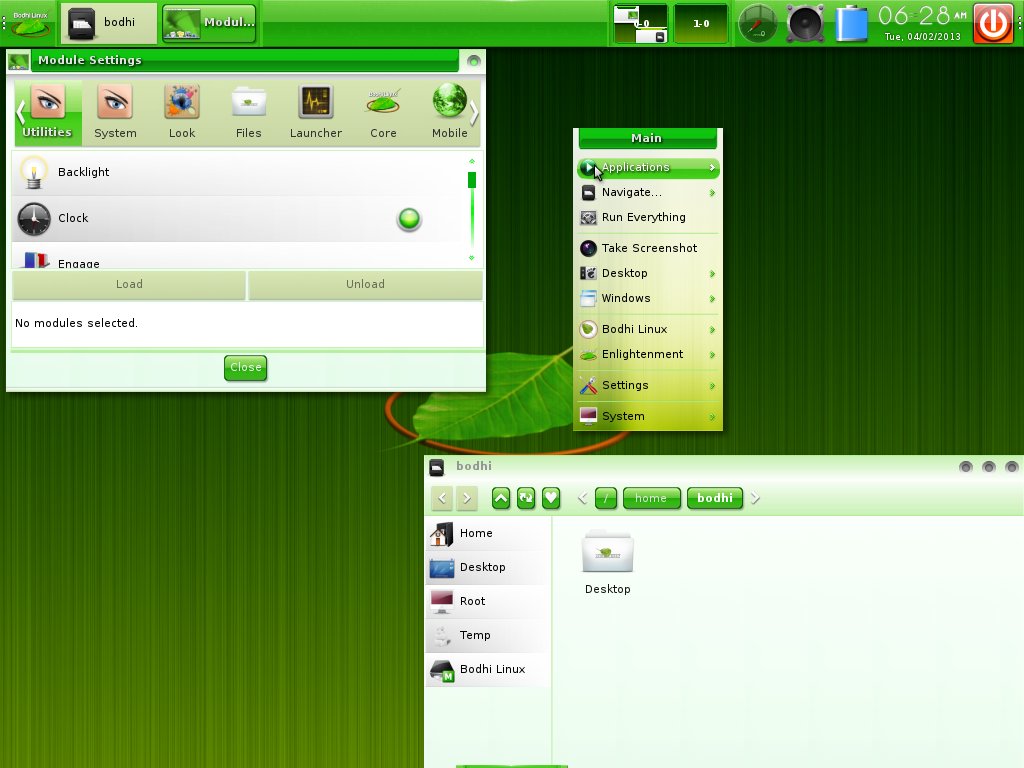Click the battery indicator icon
1024x768 pixels.
(x=852, y=24)
